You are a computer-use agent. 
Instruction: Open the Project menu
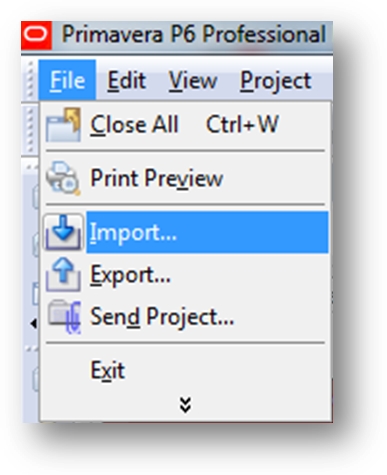[276, 81]
